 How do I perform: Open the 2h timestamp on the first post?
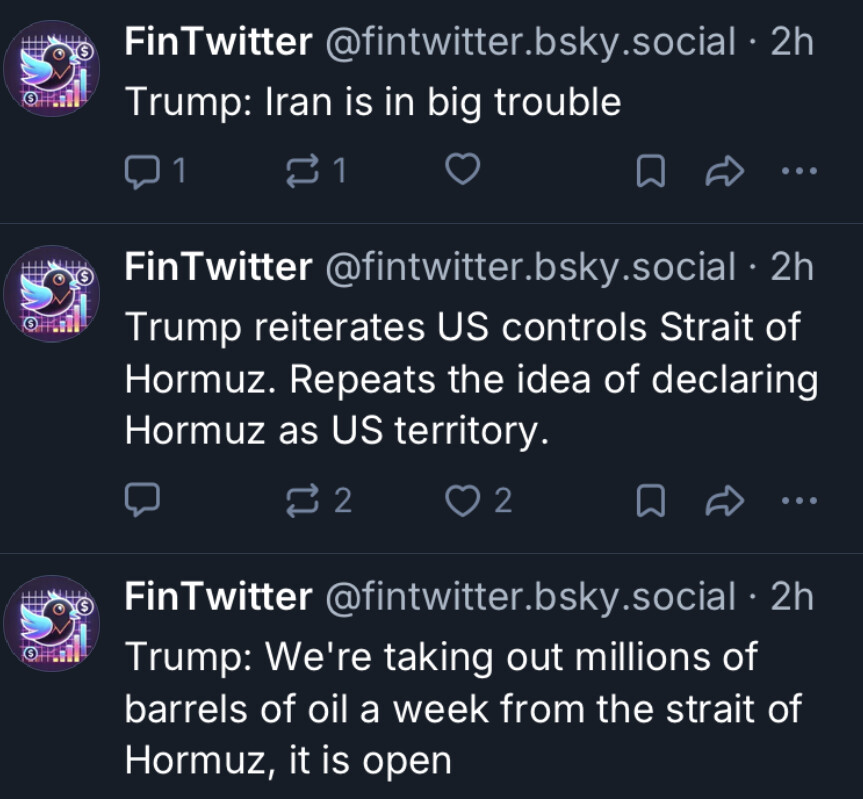(792, 42)
